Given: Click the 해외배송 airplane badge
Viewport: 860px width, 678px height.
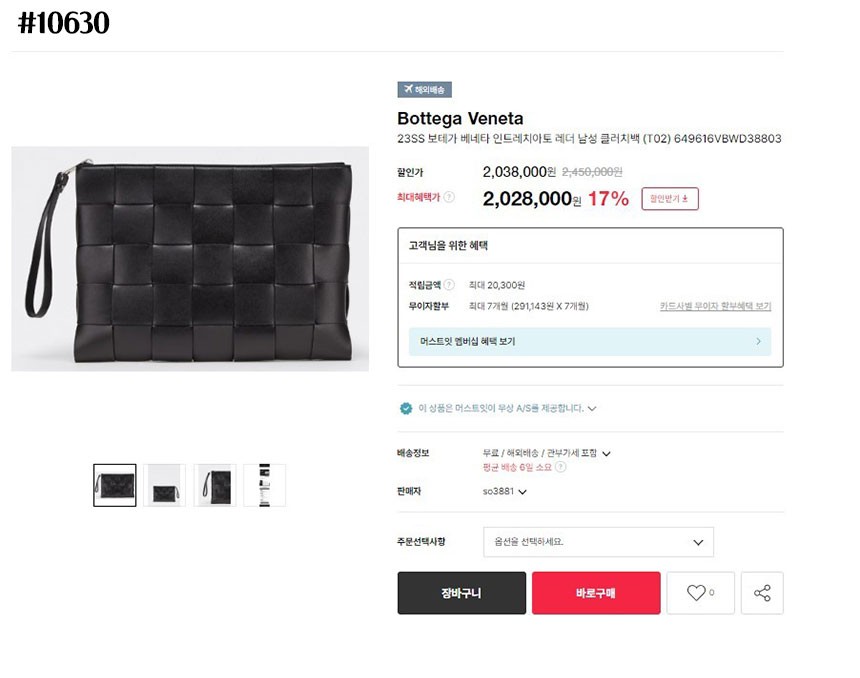Looking at the screenshot, I should [x=424, y=89].
